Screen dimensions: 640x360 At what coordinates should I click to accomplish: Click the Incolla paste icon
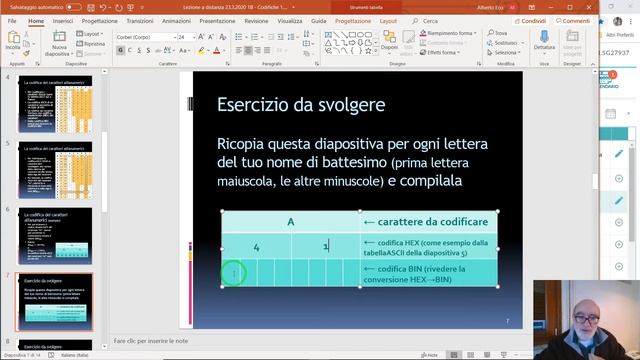tap(13, 38)
